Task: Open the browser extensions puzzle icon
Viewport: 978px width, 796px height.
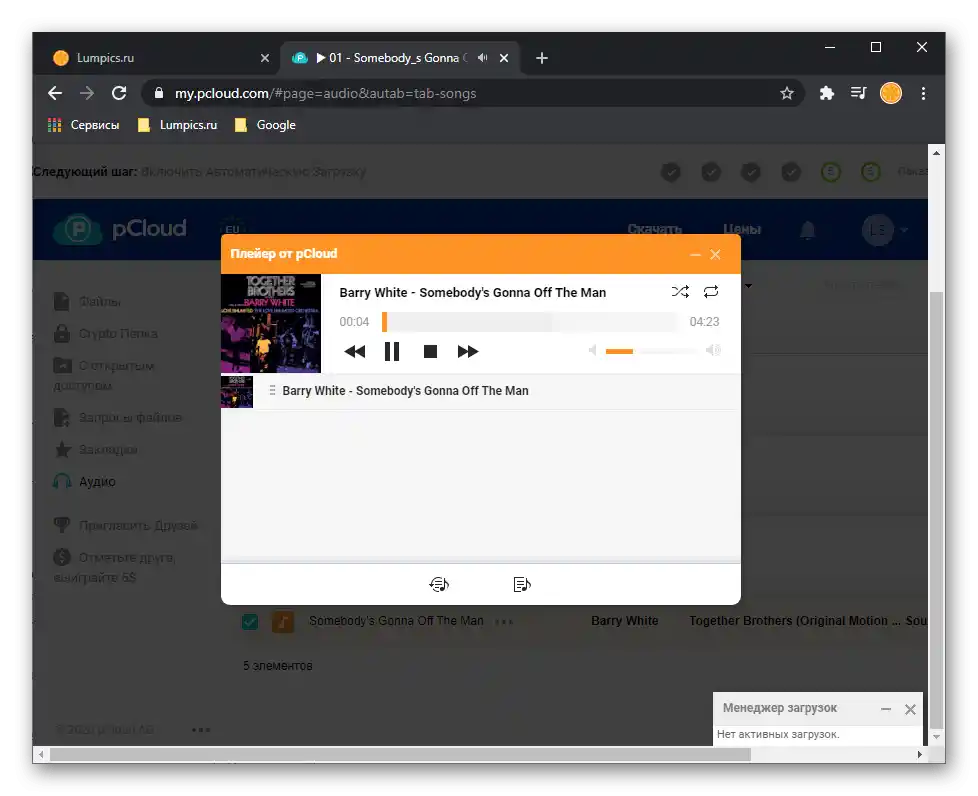Action: click(x=827, y=94)
